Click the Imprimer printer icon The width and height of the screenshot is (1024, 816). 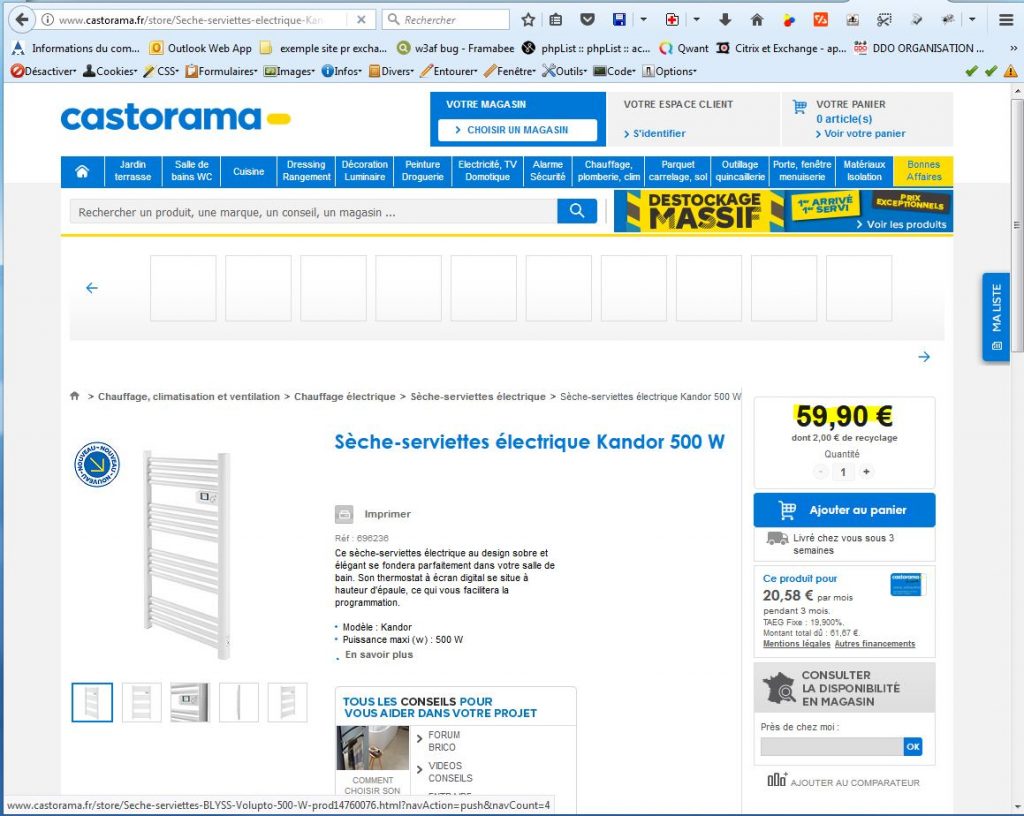[344, 514]
